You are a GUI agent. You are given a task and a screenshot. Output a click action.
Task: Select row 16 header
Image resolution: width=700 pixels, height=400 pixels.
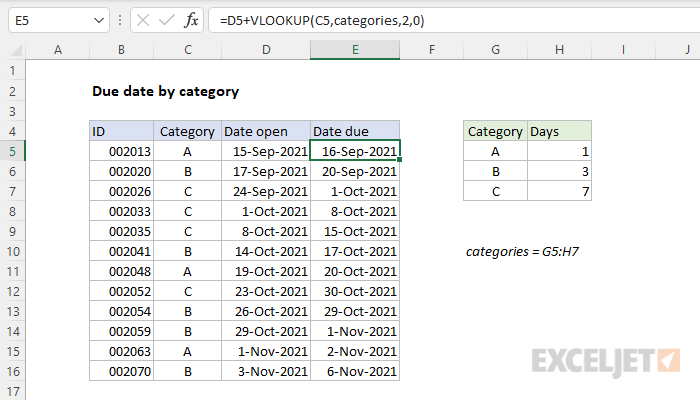point(12,371)
